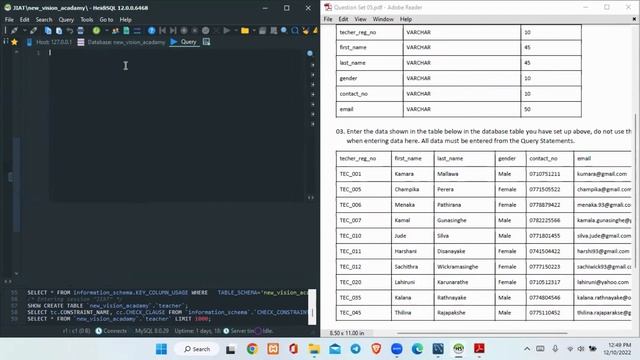Click the yellow star favorites icon
Image resolution: width=640 pixels, height=360 pixels.
pyautogui.click(x=15, y=42)
